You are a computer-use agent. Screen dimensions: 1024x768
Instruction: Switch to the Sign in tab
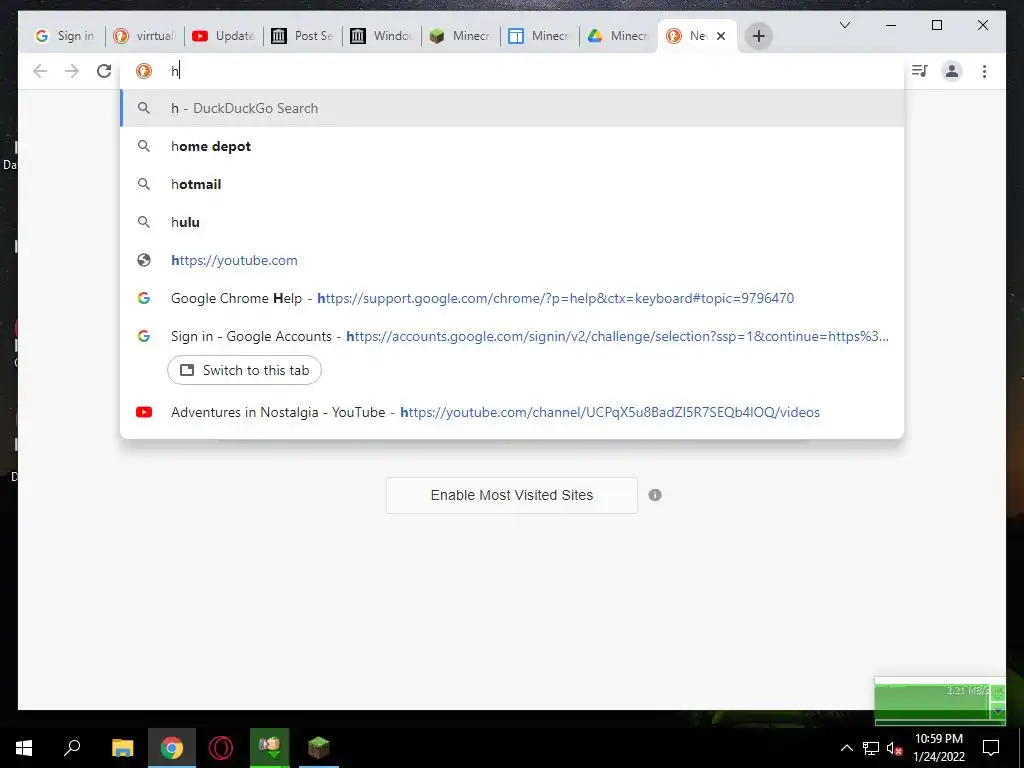[x=65, y=36]
